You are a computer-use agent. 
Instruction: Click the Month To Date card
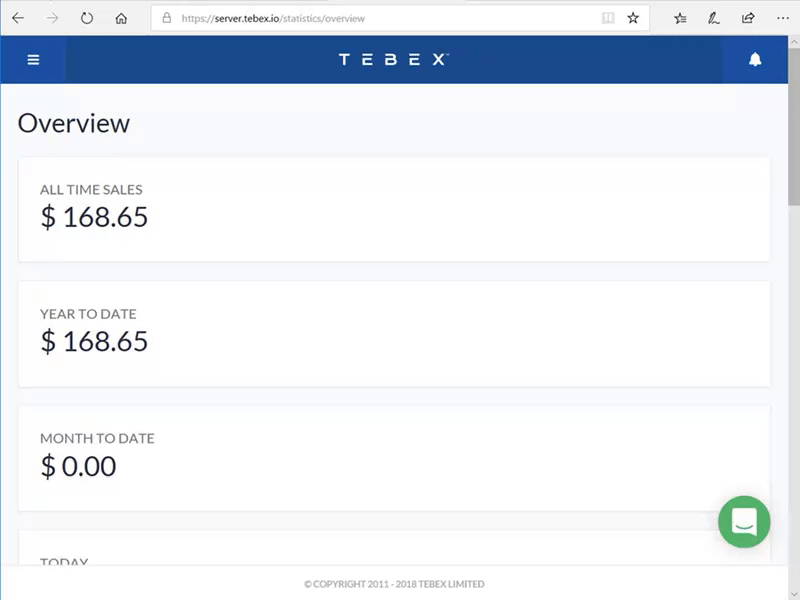[394, 458]
